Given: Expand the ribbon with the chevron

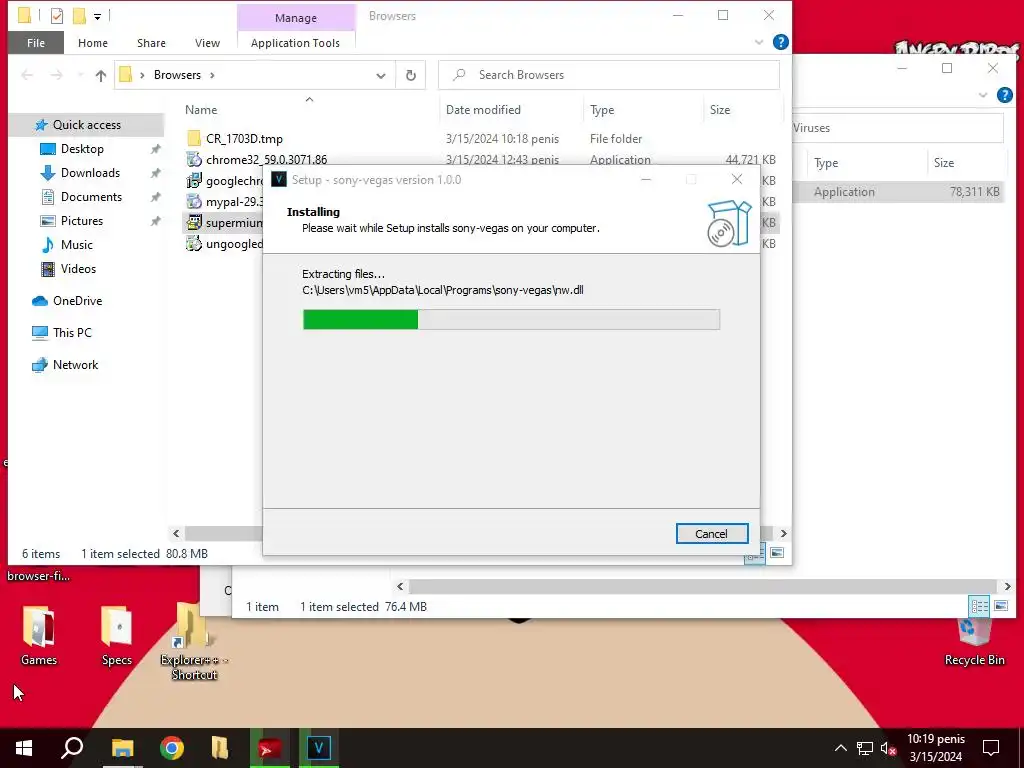Looking at the screenshot, I should [x=759, y=42].
